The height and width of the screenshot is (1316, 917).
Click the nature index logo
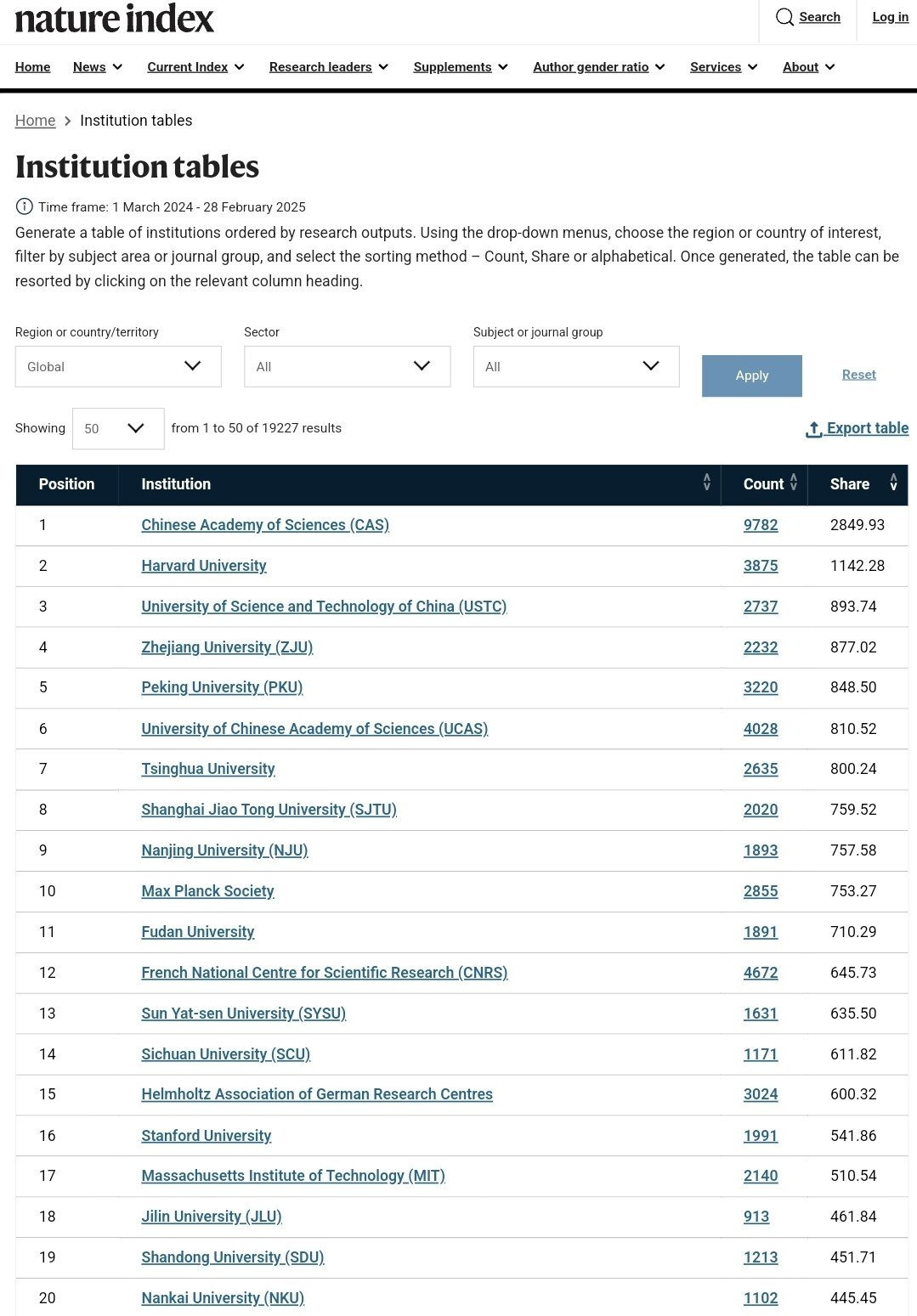[115, 18]
